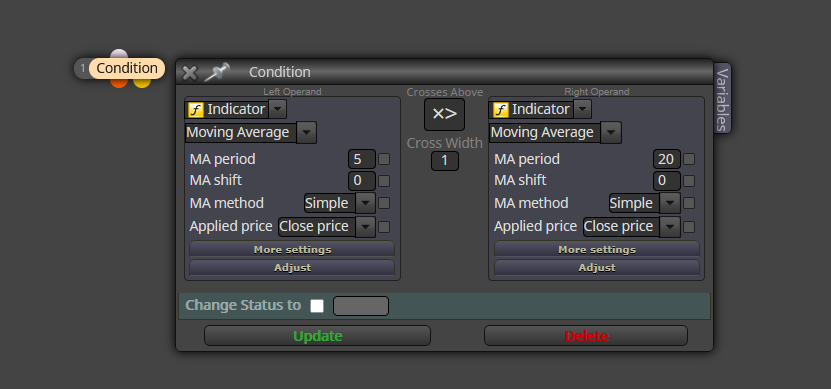
Task: Click the Cross Width label
Action: tap(445, 143)
